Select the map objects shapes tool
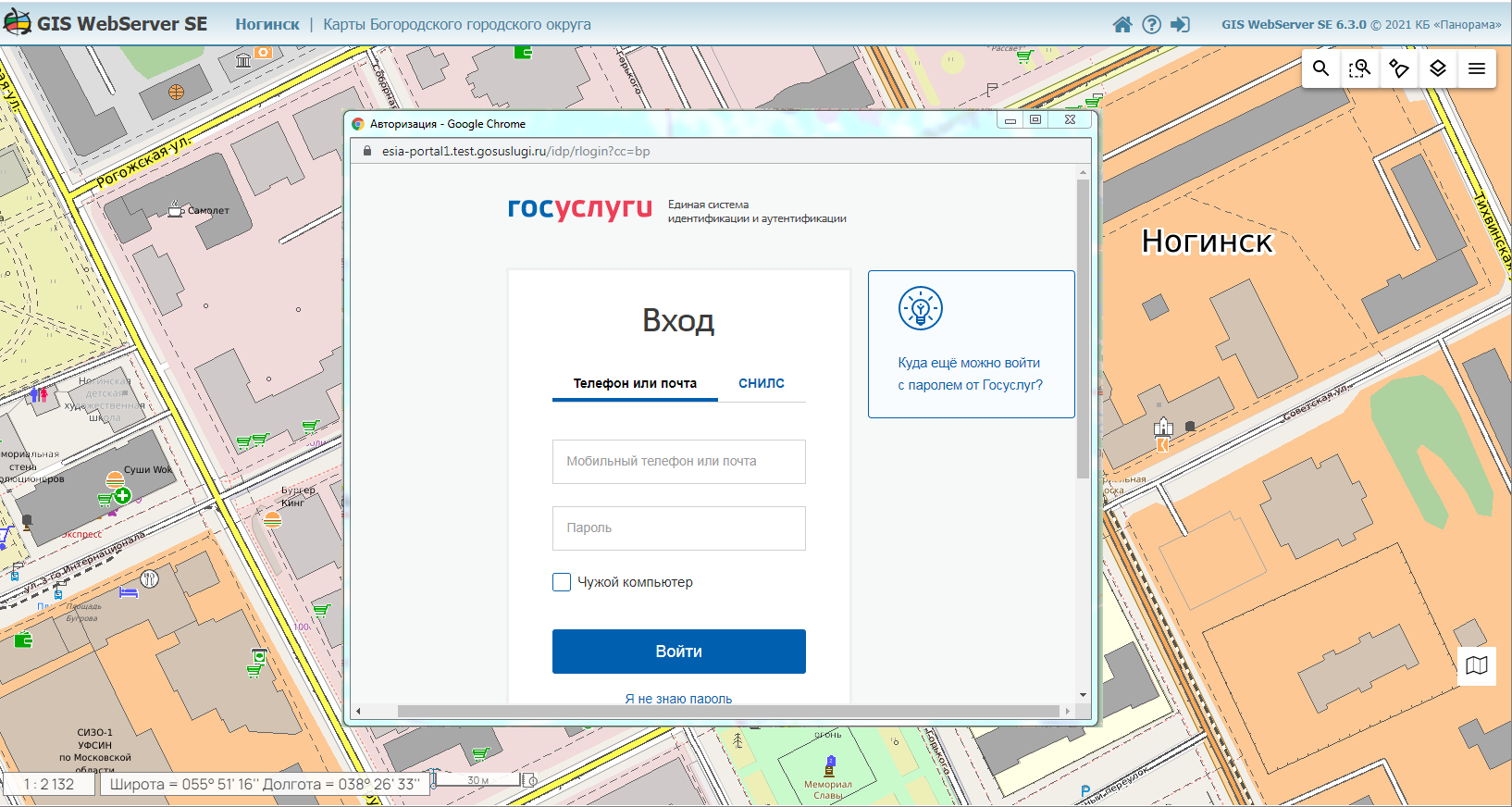The height and width of the screenshot is (807, 1512). (x=1399, y=68)
